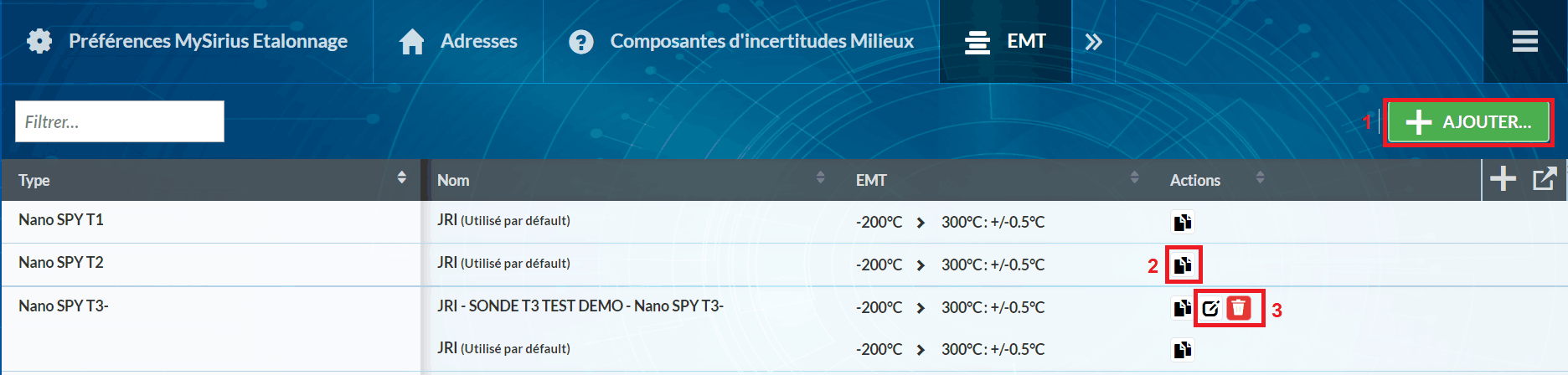Click the green AJOUTER... button
Viewport: 1568px width, 375px height.
1468,122
